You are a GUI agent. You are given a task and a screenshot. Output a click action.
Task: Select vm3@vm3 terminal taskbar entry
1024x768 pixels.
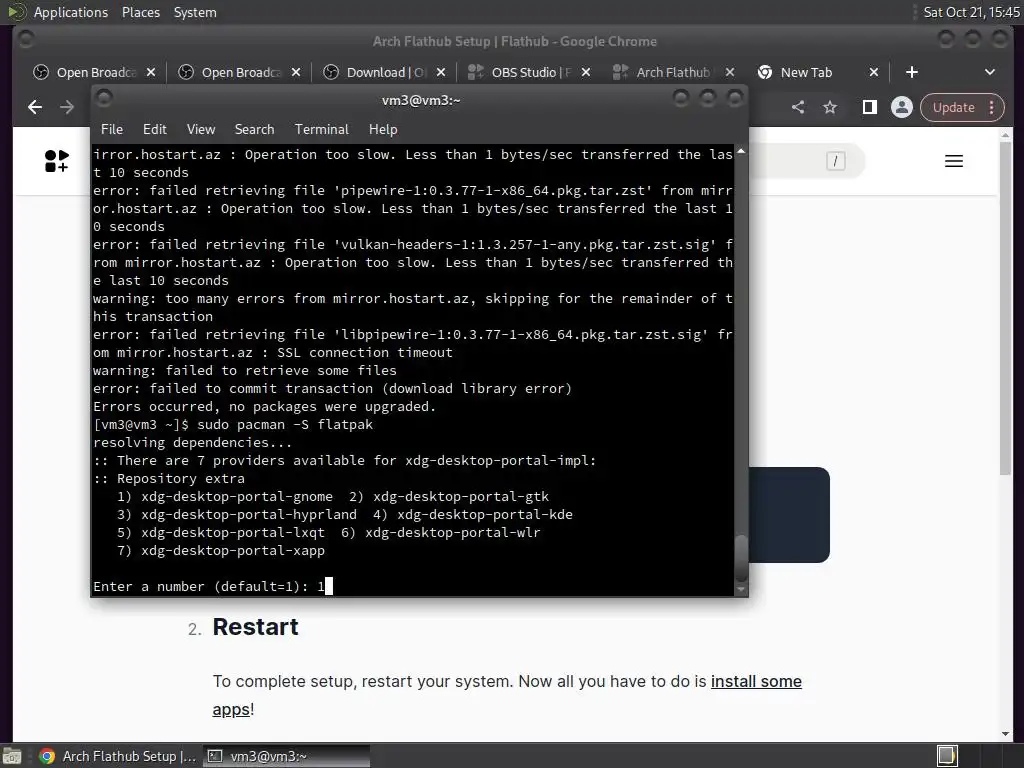[286, 756]
